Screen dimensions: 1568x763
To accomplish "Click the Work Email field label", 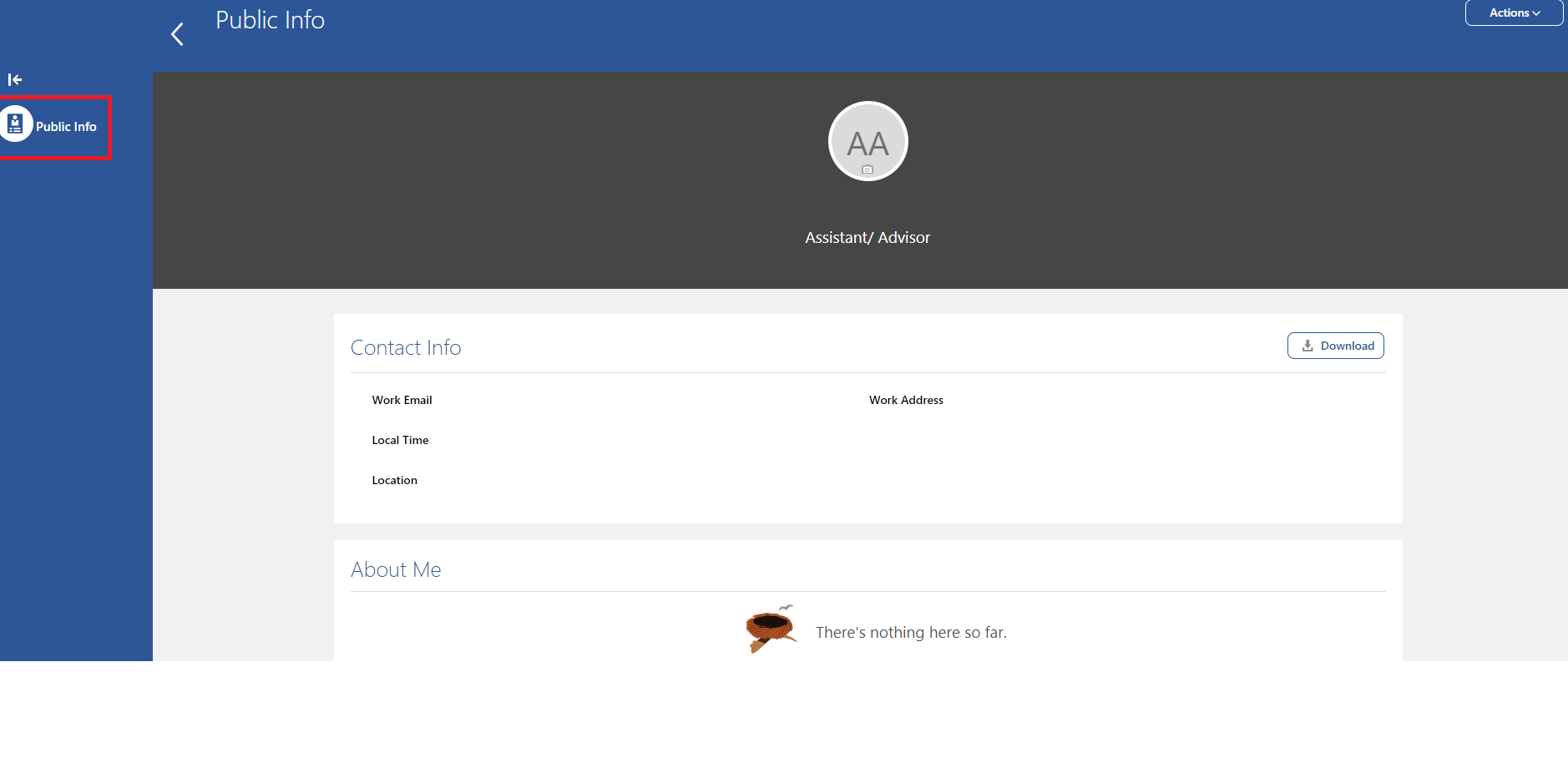I will (402, 400).
